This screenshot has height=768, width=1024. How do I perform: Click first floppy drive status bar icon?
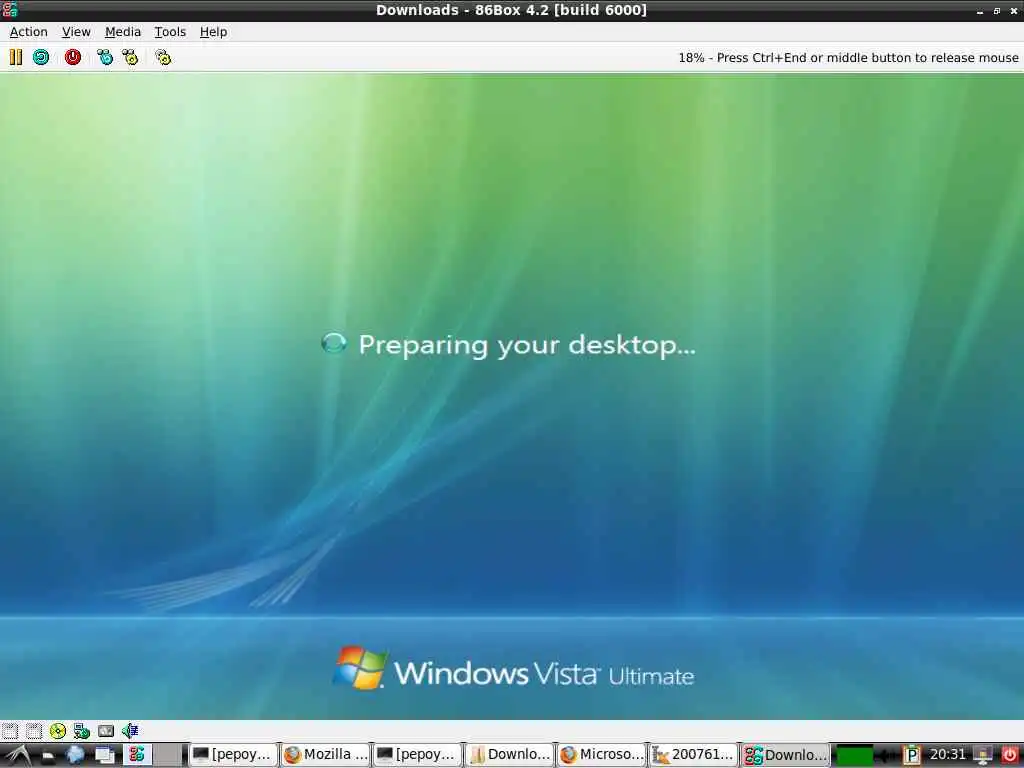(10, 731)
